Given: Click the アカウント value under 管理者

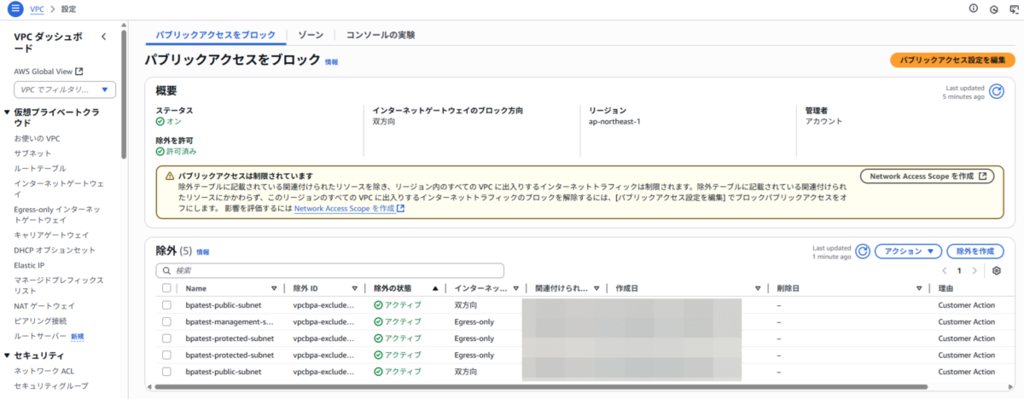Looking at the screenshot, I should [x=824, y=121].
